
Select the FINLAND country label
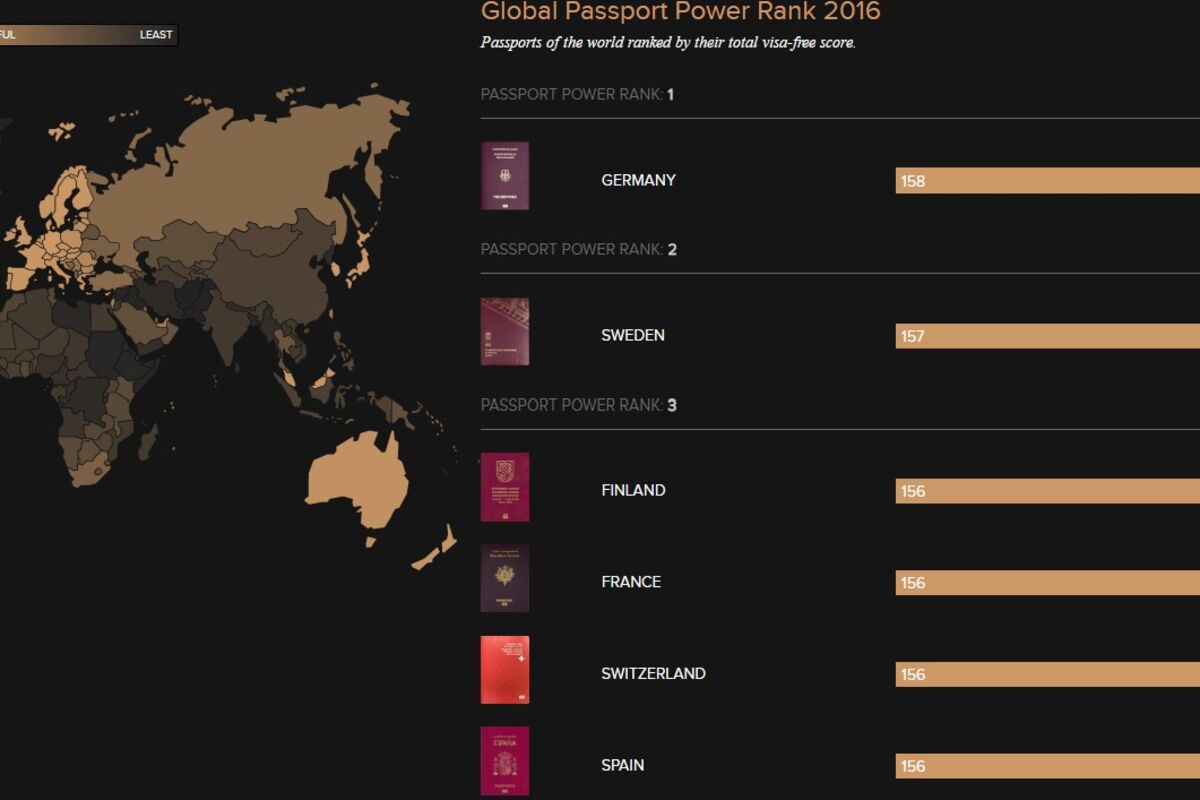point(633,490)
